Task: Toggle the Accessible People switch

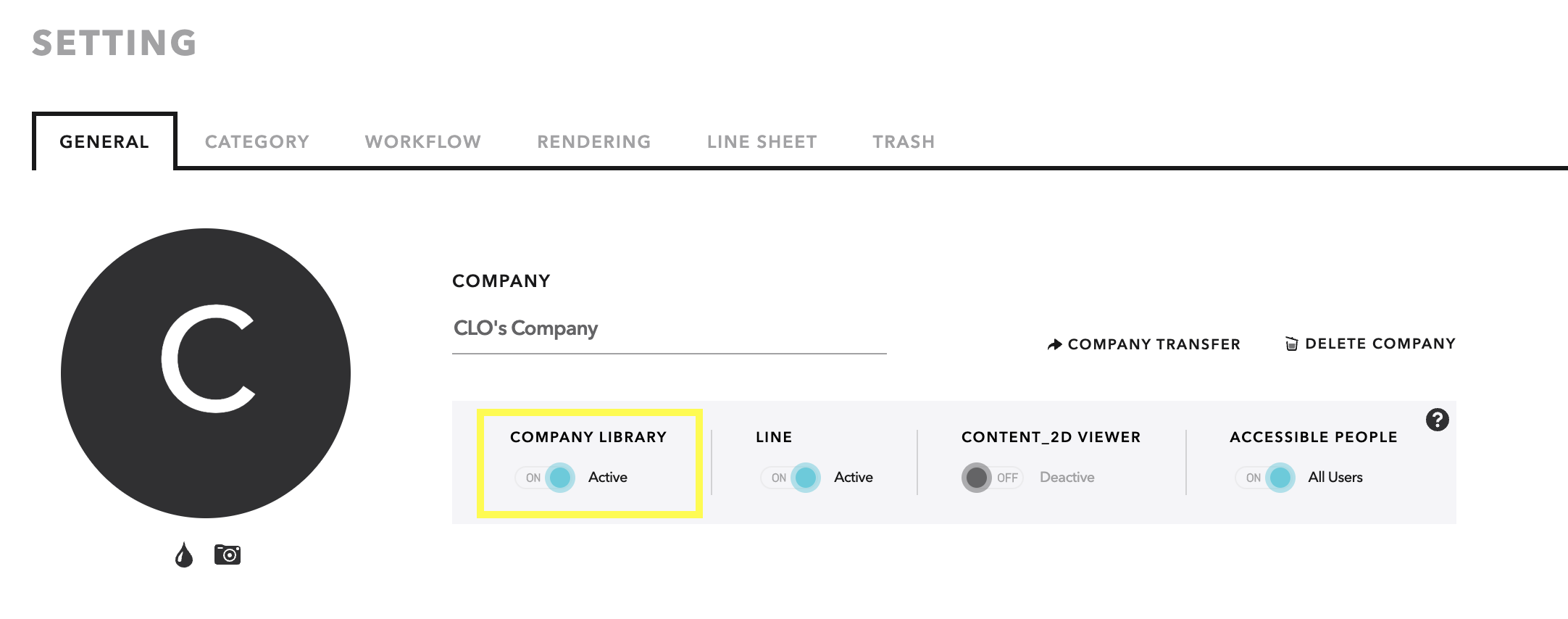Action: coord(1265,478)
